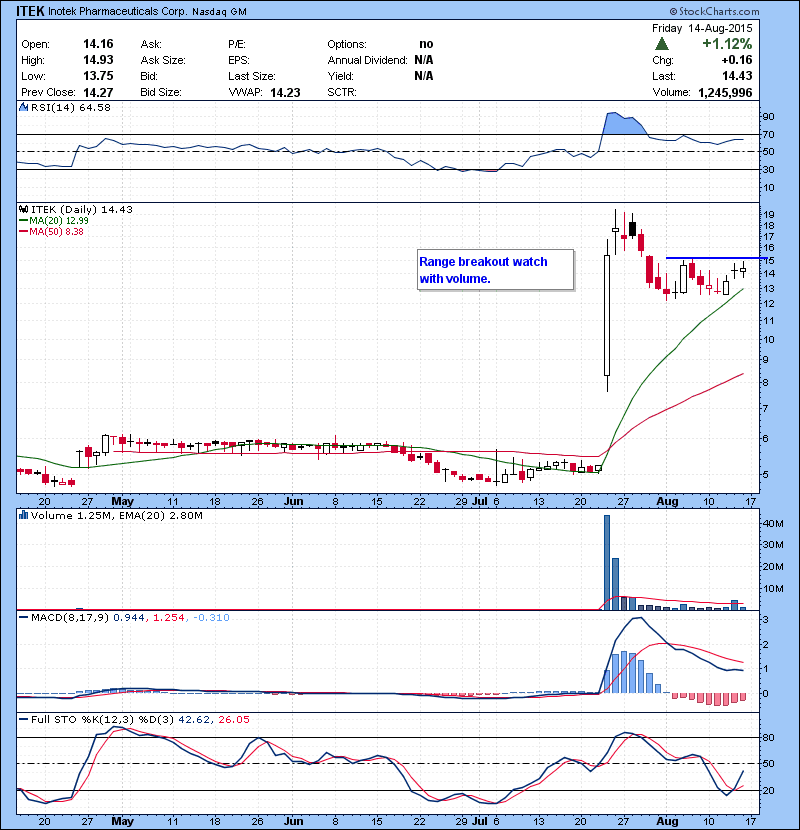
Task: Click the Chg value +0.16
Action: pos(736,60)
